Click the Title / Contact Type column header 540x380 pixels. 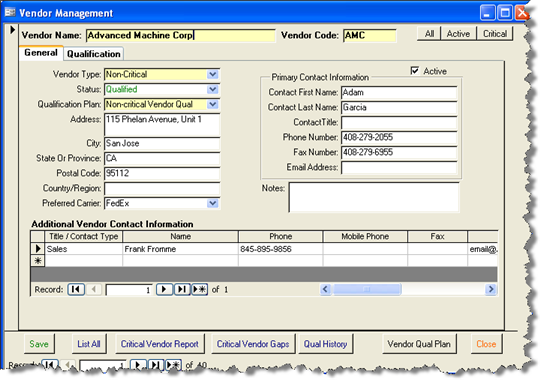[x=84, y=236]
